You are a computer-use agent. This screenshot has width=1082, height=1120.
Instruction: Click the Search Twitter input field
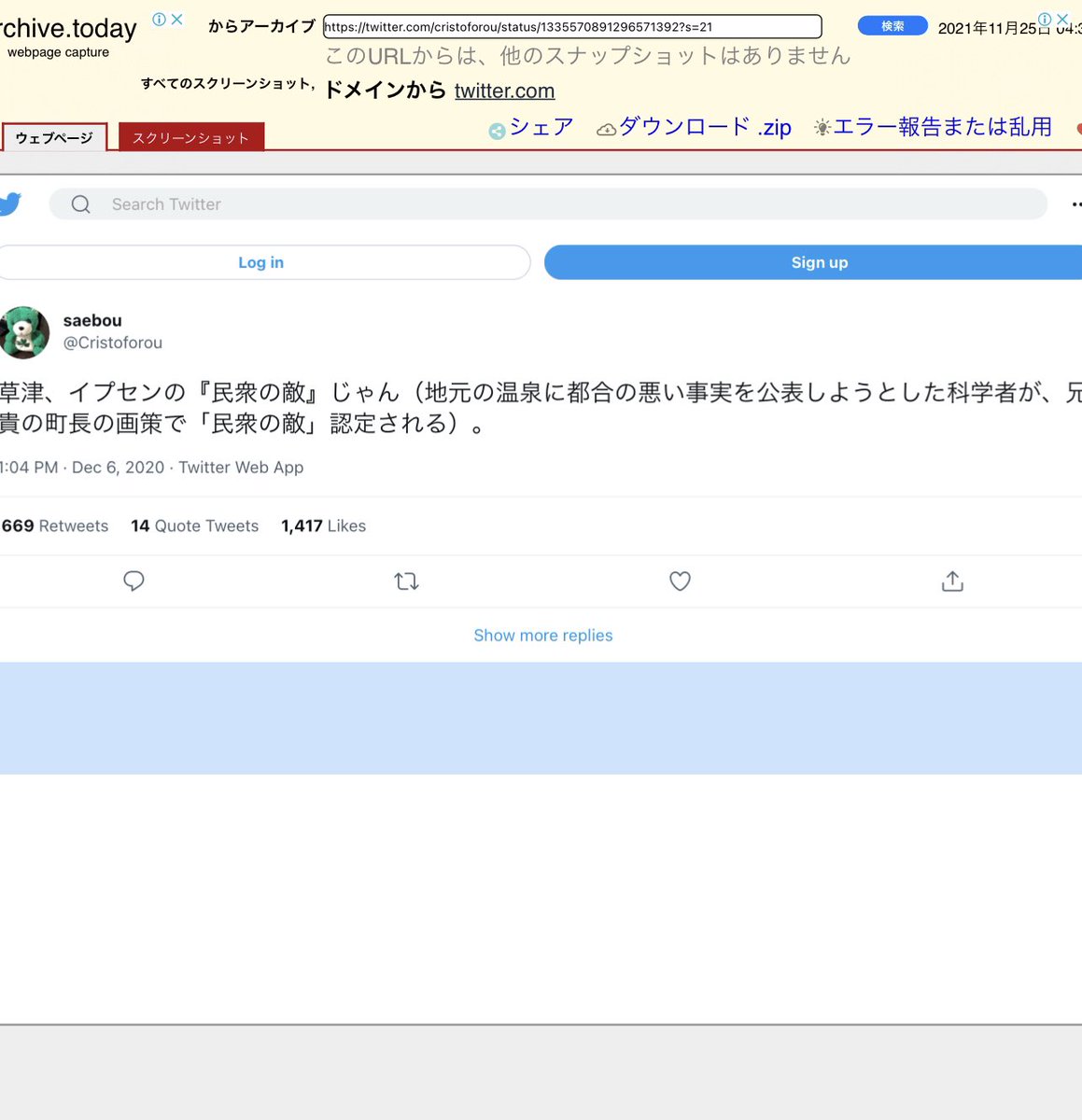coord(548,204)
